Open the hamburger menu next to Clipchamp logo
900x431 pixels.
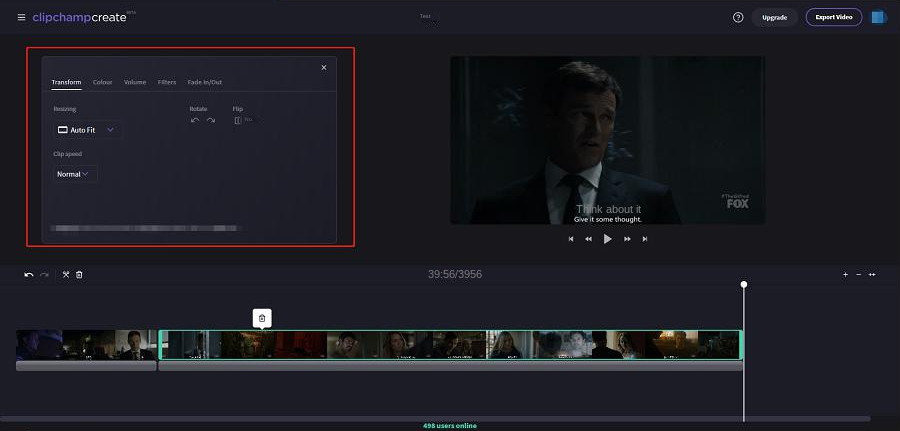pos(22,17)
